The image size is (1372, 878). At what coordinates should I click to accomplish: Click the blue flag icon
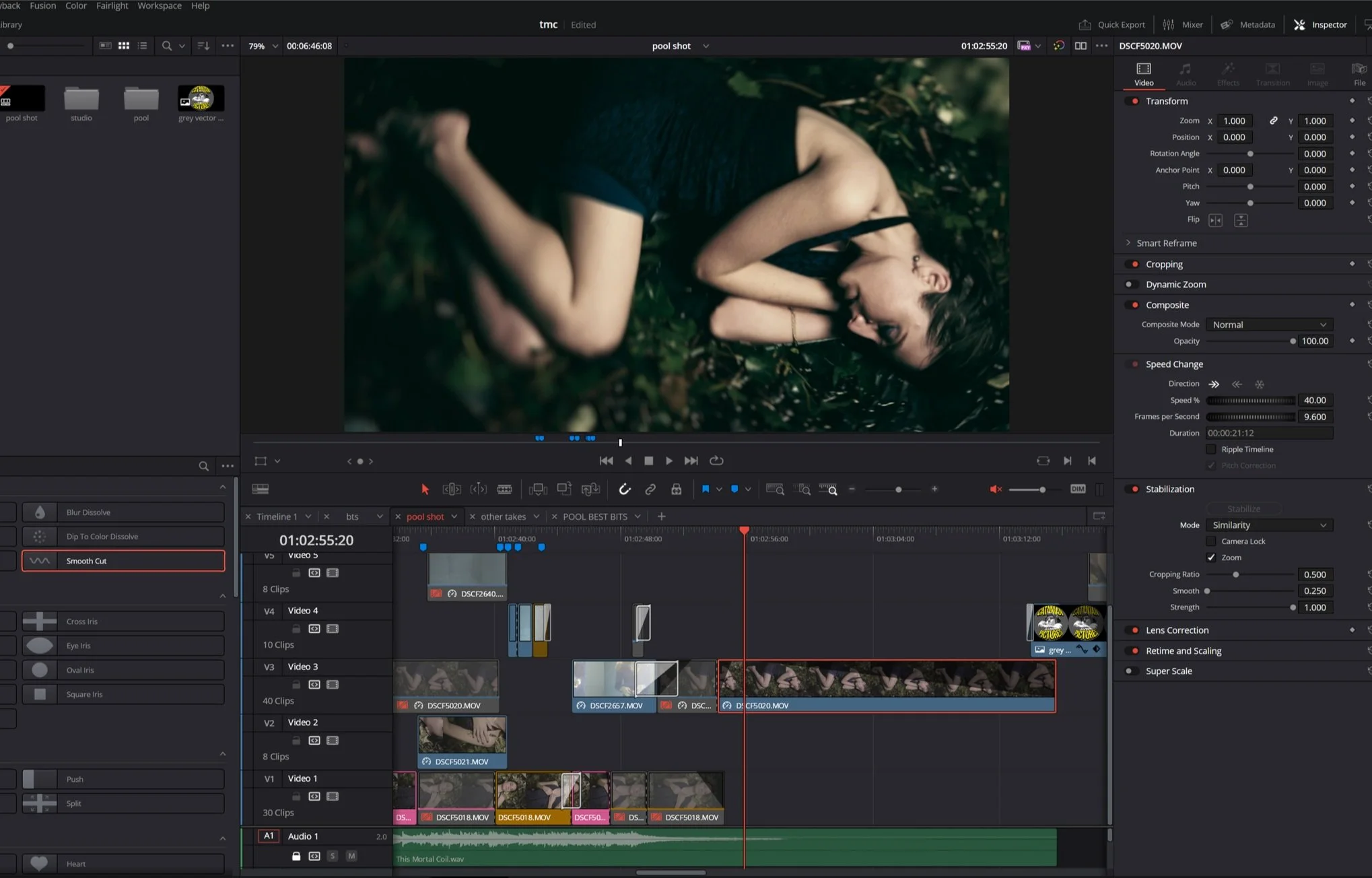705,489
